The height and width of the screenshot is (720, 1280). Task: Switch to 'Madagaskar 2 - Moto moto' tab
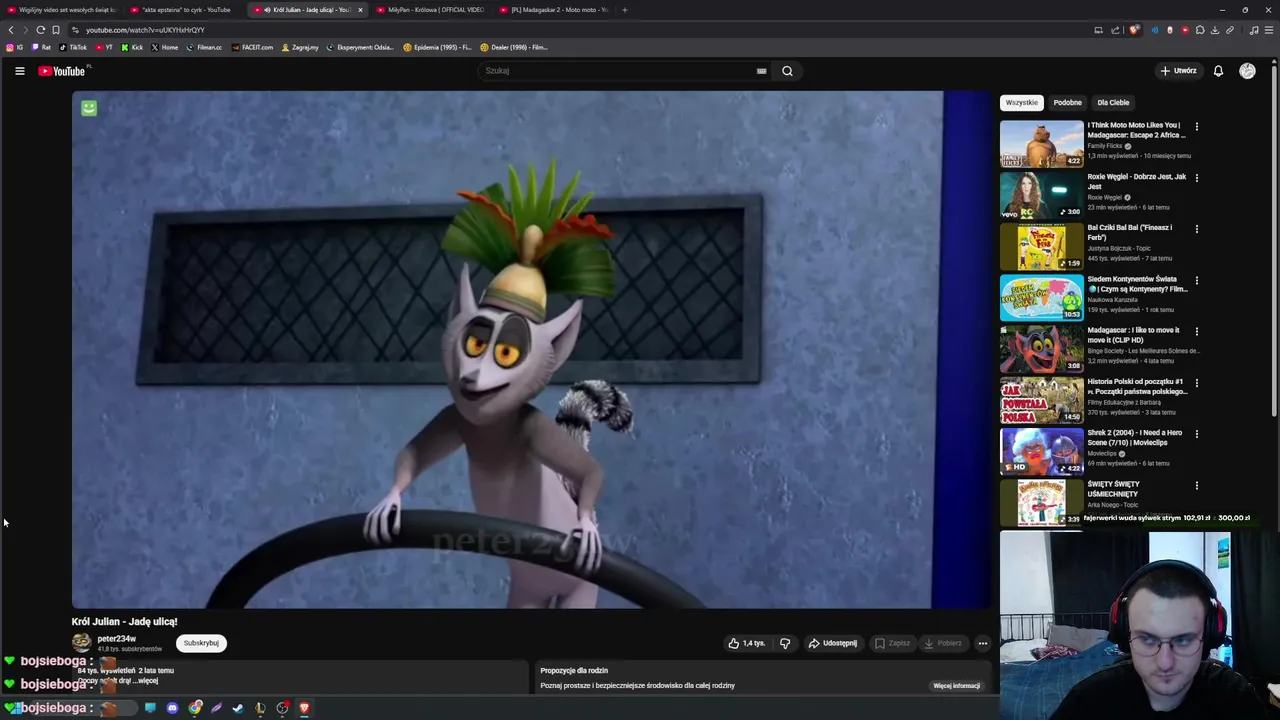[553, 10]
